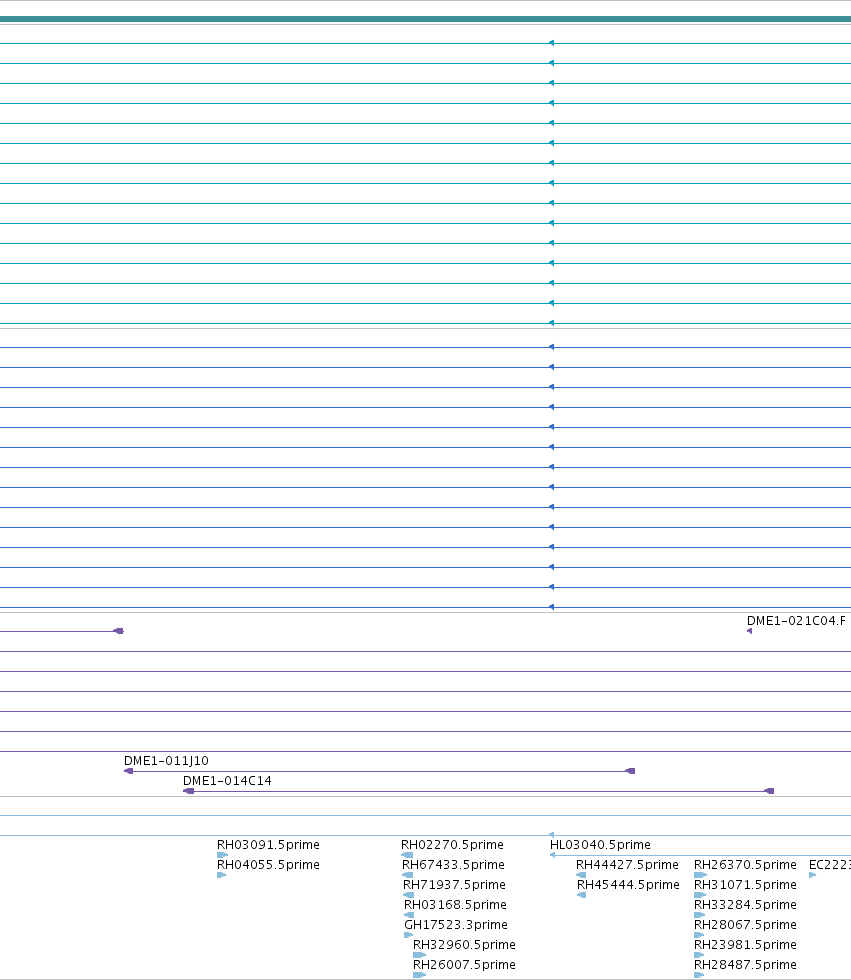Open the RH67433.5prime feature label
This screenshot has width=851, height=980.
453,864
